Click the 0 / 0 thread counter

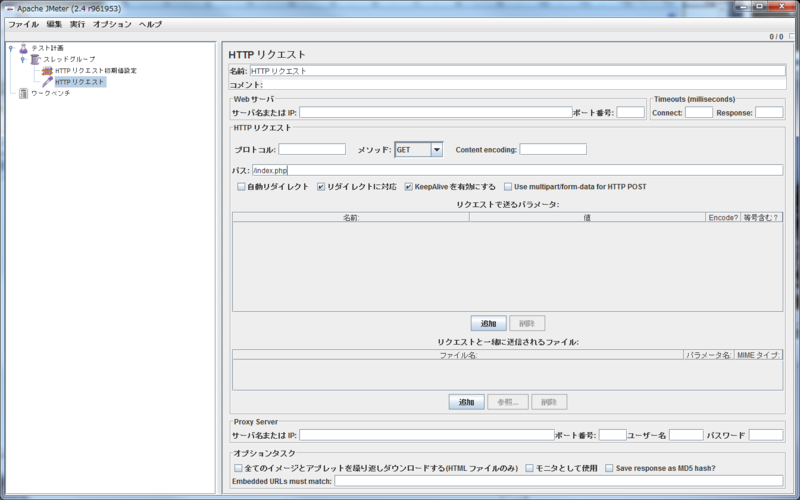coord(776,37)
